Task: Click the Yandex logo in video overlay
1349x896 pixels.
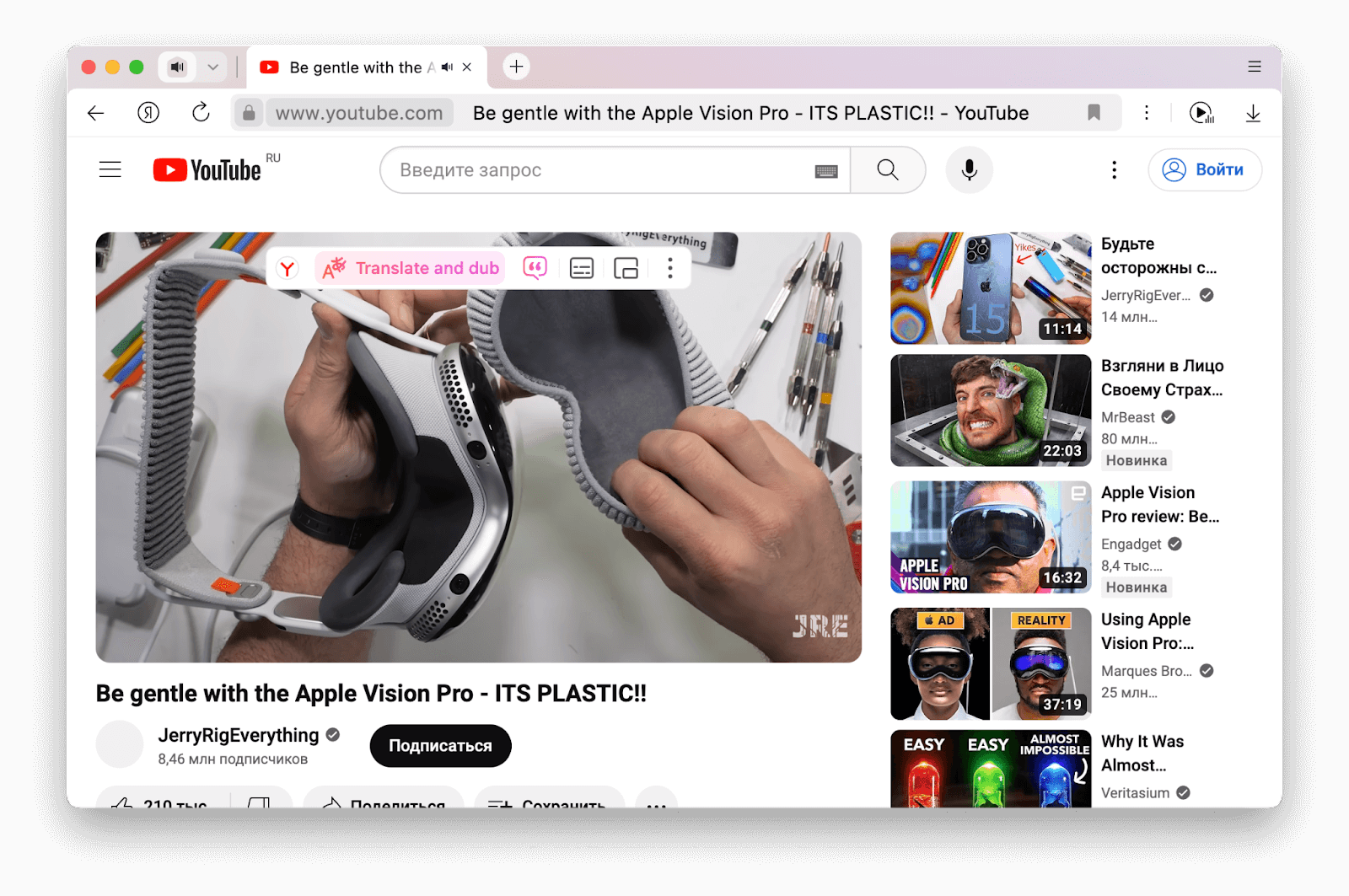Action: click(288, 268)
